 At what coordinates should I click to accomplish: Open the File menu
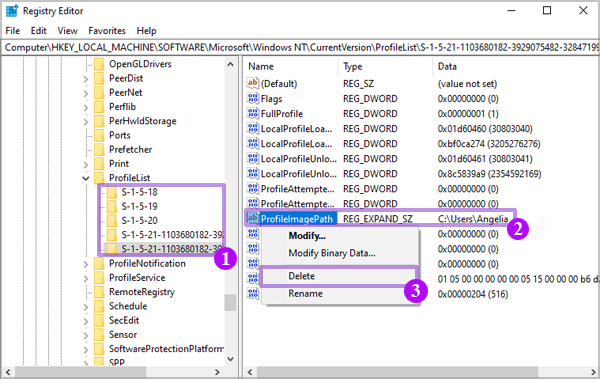[x=13, y=31]
